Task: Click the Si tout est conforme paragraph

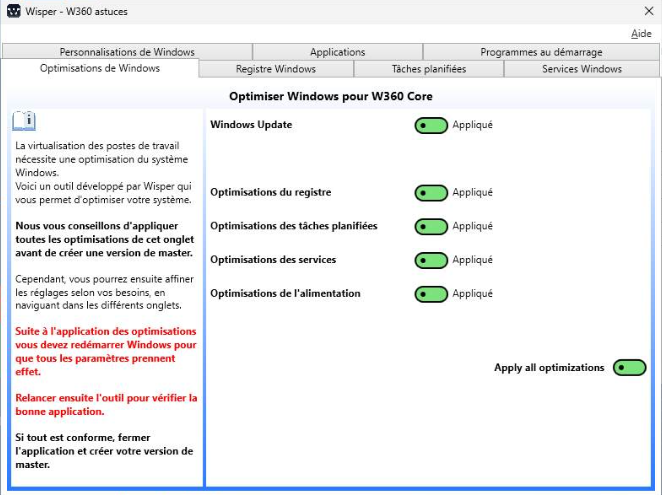Action: pyautogui.click(x=104, y=451)
